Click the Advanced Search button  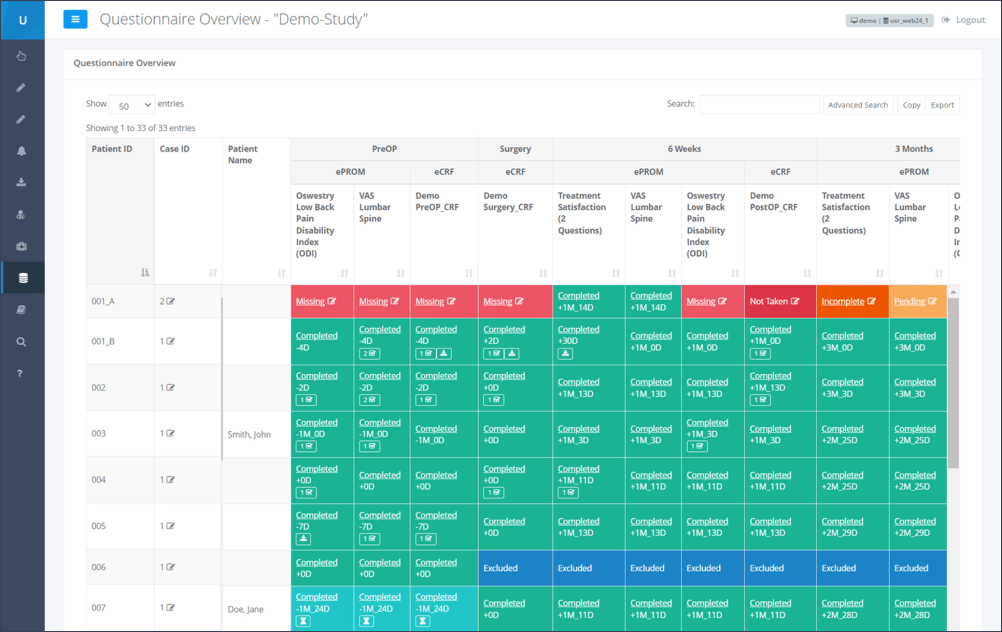[857, 105]
